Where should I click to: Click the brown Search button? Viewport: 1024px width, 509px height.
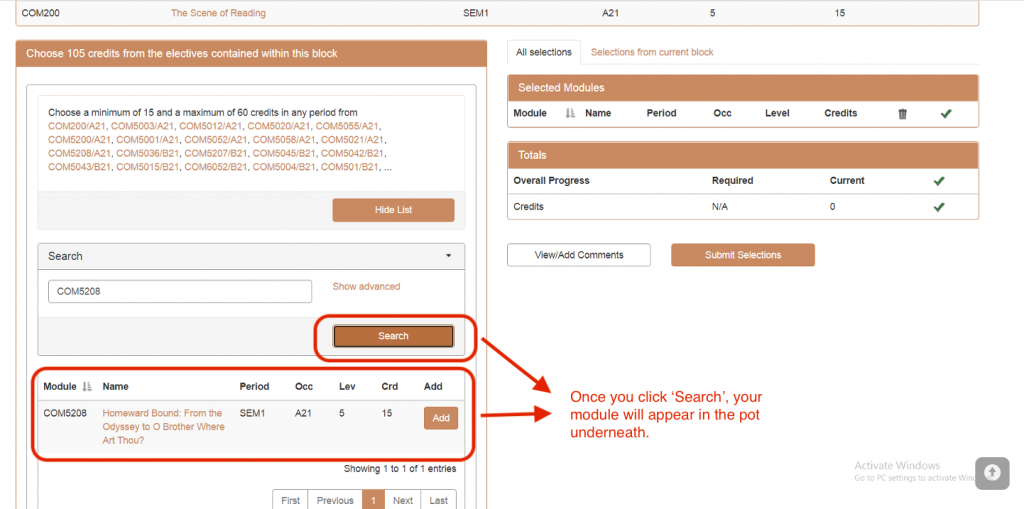pos(393,336)
